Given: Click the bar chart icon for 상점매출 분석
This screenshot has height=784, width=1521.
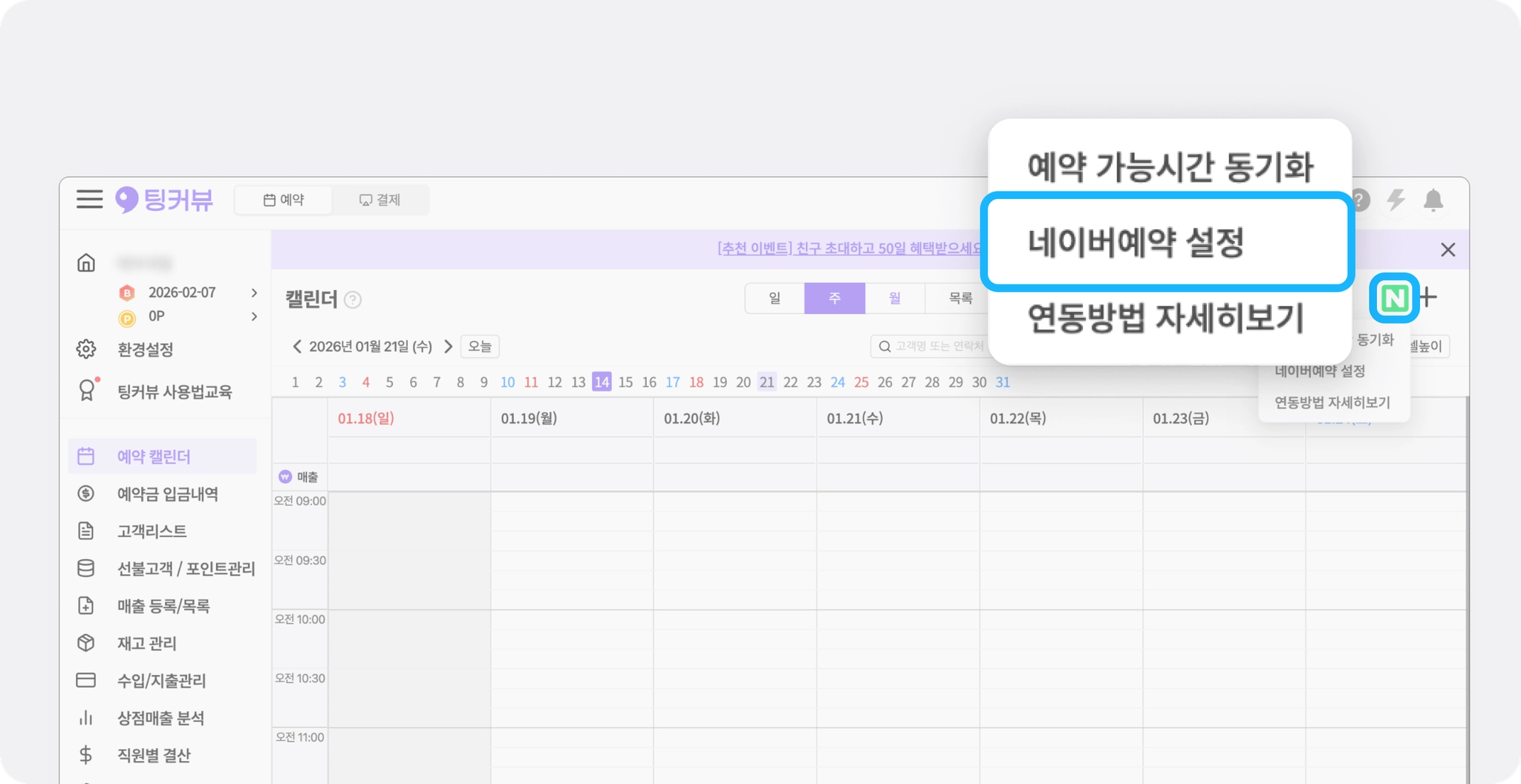Looking at the screenshot, I should tap(86, 718).
